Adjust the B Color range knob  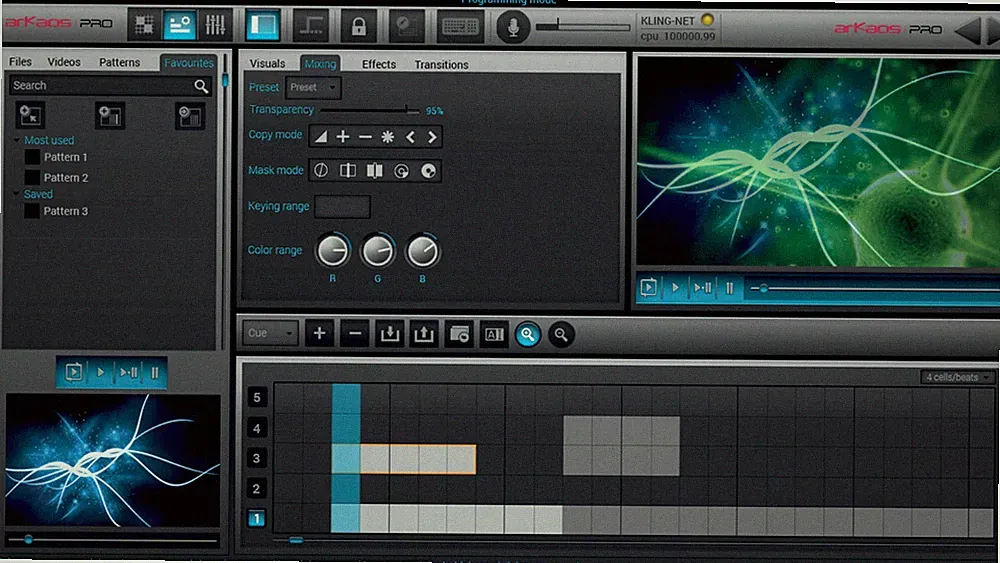pos(422,251)
